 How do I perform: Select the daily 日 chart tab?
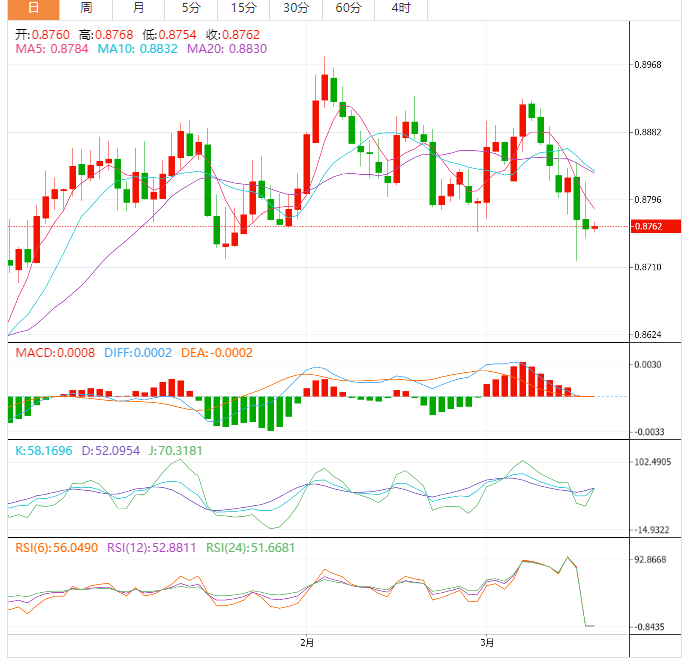(x=33, y=9)
